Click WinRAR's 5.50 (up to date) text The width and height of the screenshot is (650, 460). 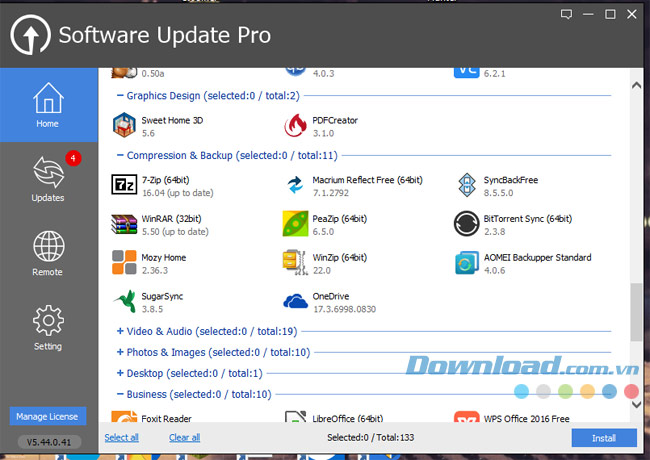tap(175, 232)
